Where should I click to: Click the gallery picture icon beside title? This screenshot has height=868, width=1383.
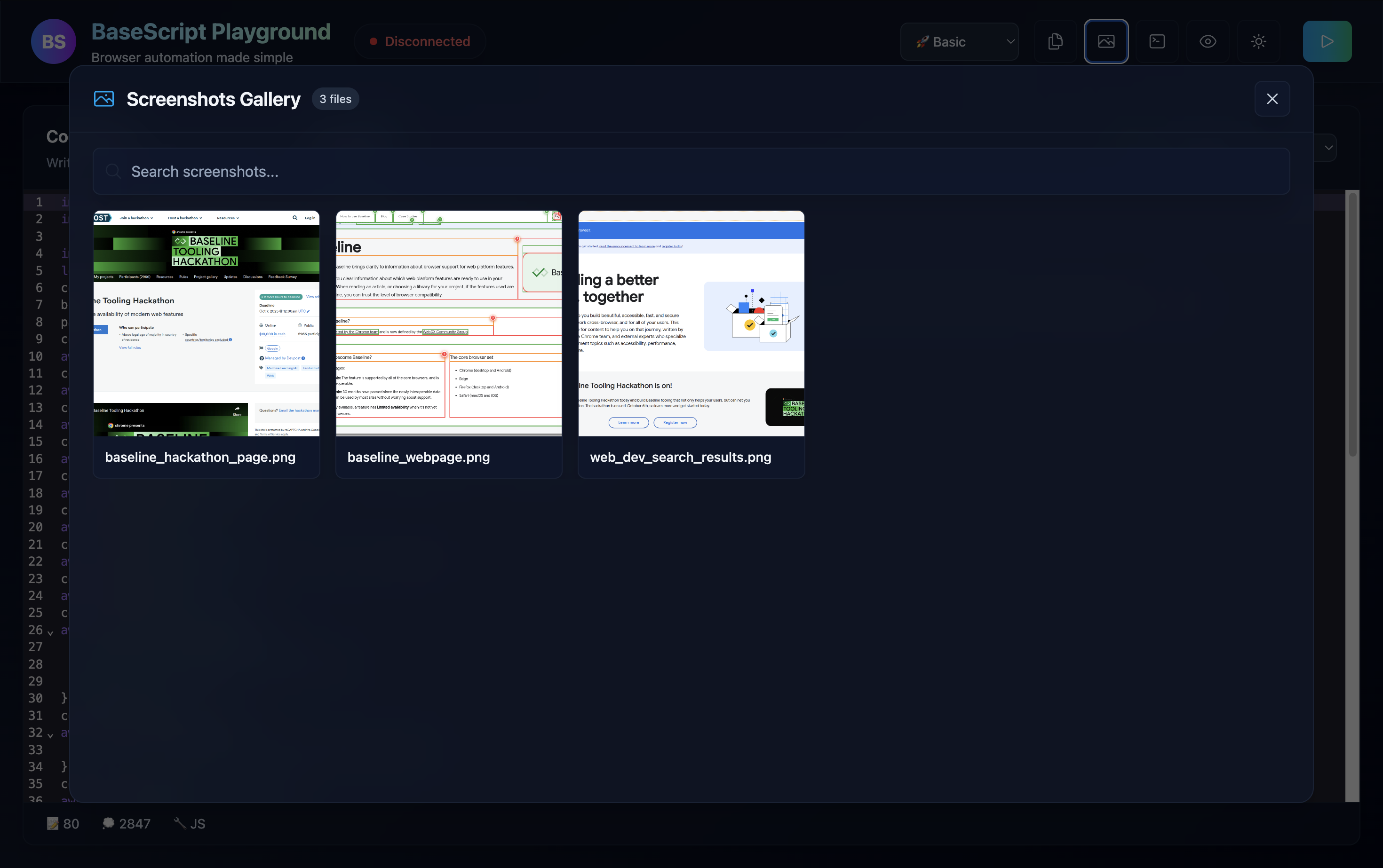[x=104, y=99]
